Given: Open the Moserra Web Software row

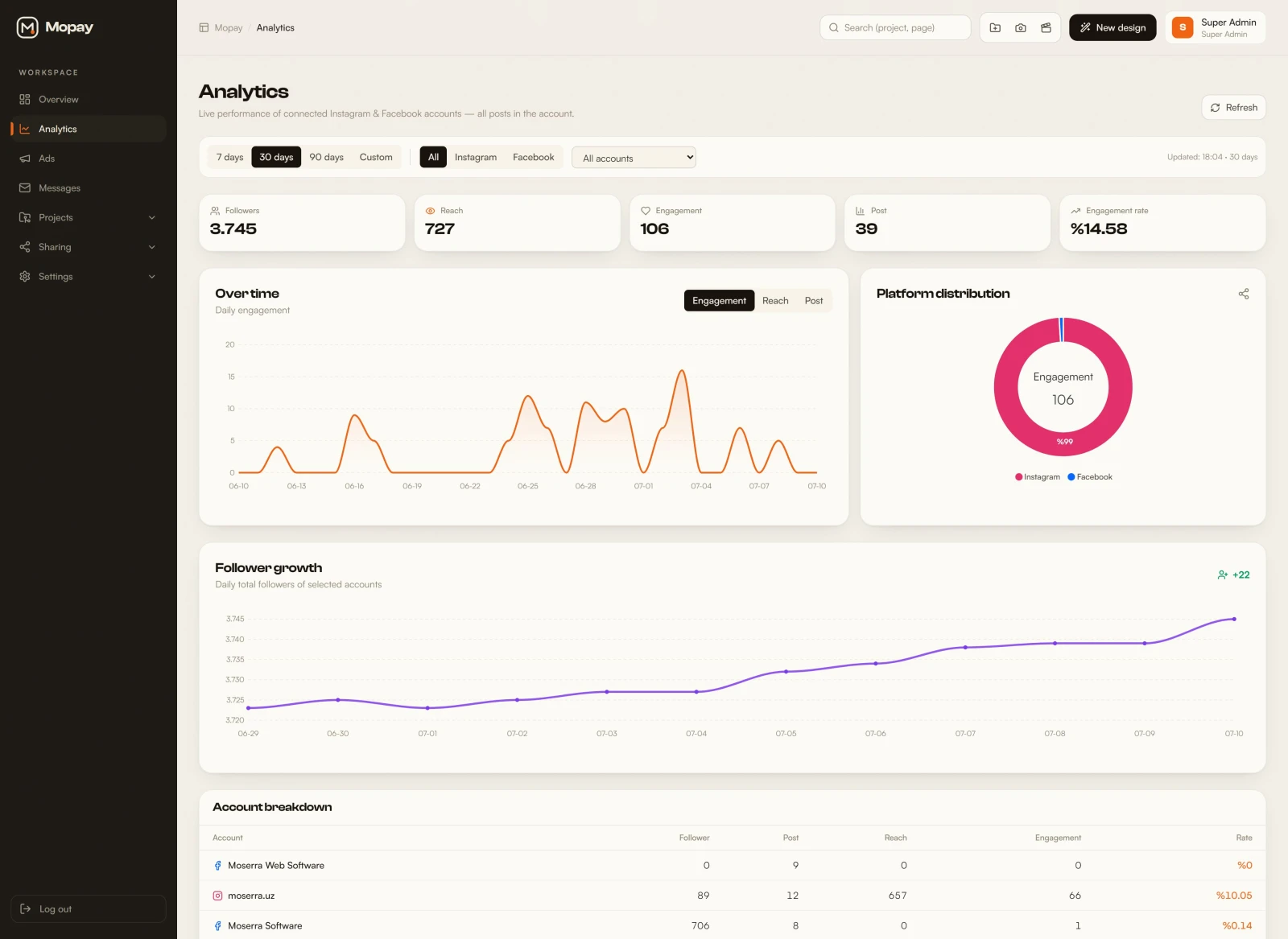Looking at the screenshot, I should pyautogui.click(x=733, y=866).
